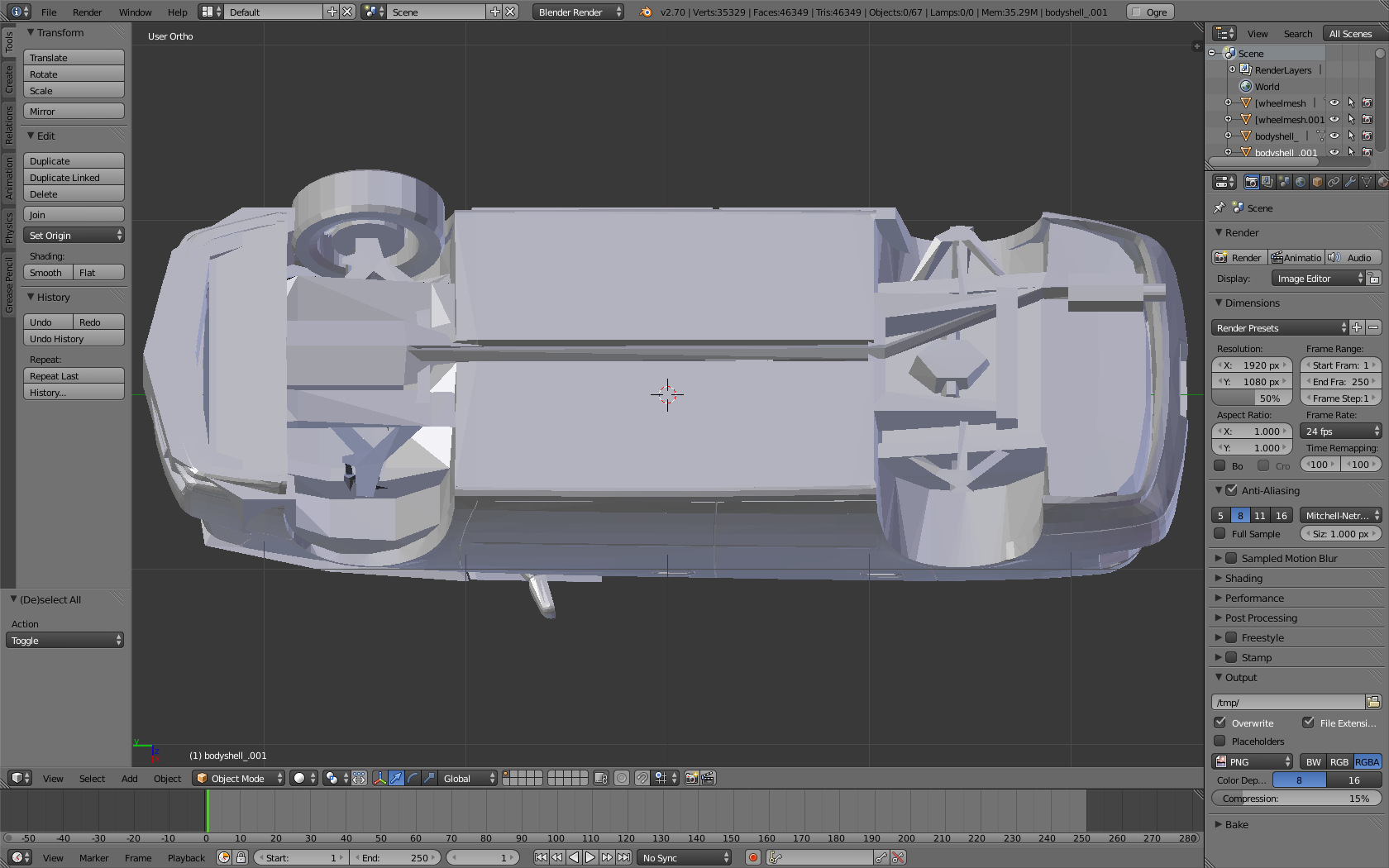Open the Render menu in top bar
Screen dimensions: 1389x868
pyautogui.click(x=87, y=12)
